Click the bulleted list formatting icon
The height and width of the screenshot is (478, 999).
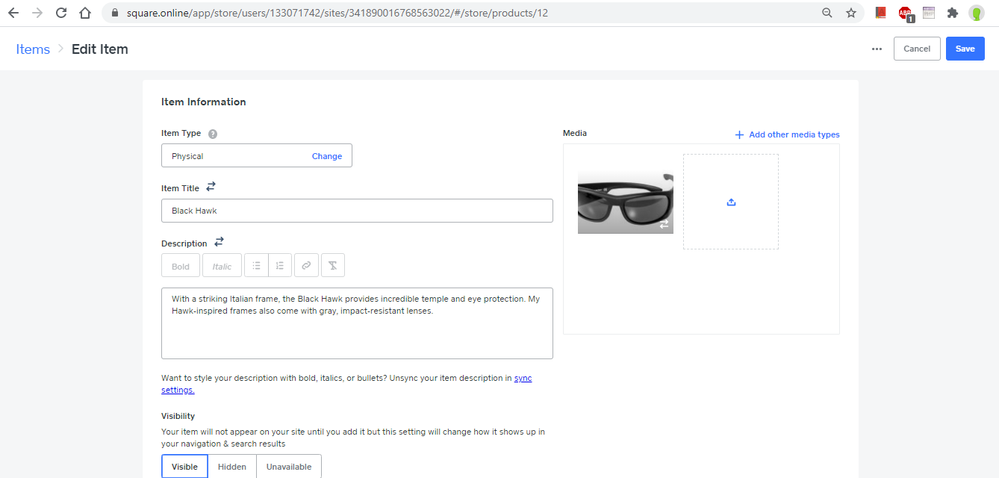click(256, 266)
